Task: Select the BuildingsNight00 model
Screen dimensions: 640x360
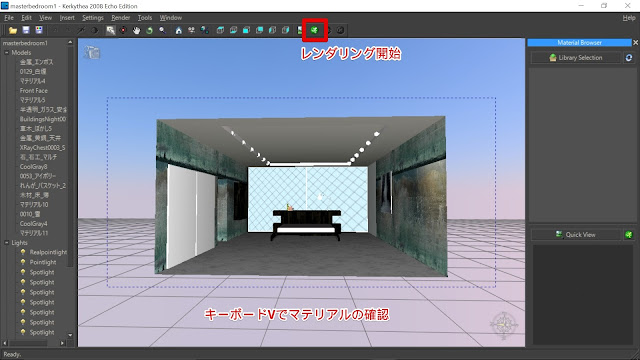Action: click(x=42, y=119)
